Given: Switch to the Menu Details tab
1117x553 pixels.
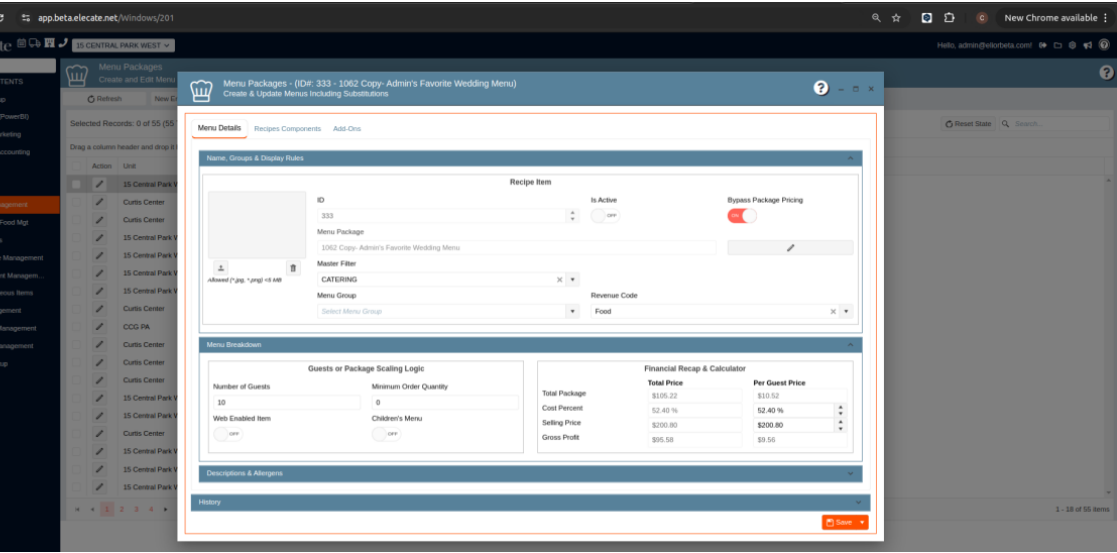Looking at the screenshot, I should pyautogui.click(x=219, y=128).
